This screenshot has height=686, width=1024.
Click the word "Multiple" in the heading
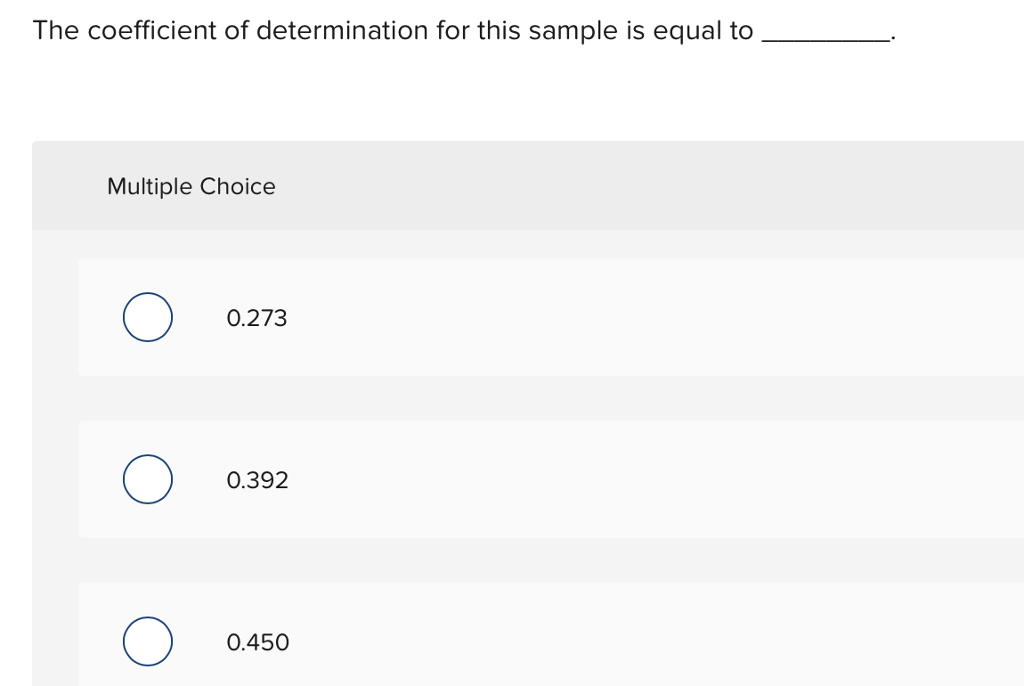tap(150, 186)
